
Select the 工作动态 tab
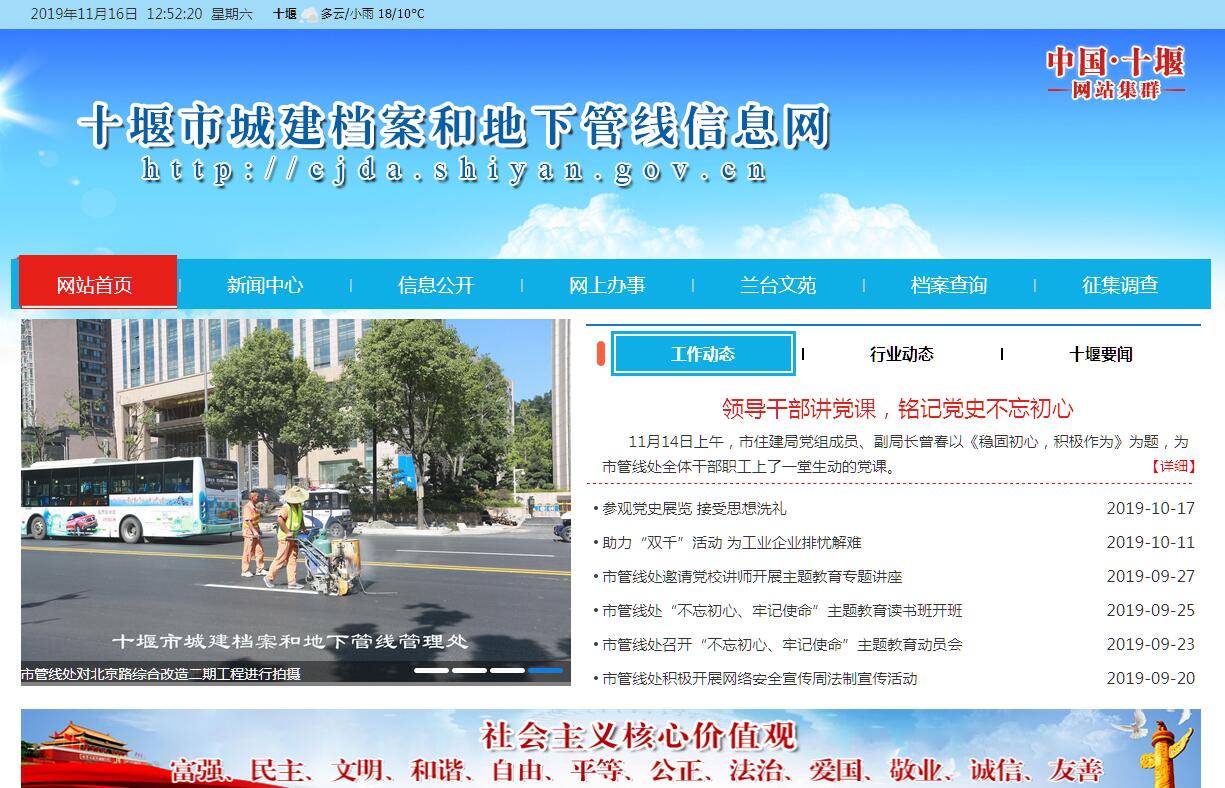(703, 354)
